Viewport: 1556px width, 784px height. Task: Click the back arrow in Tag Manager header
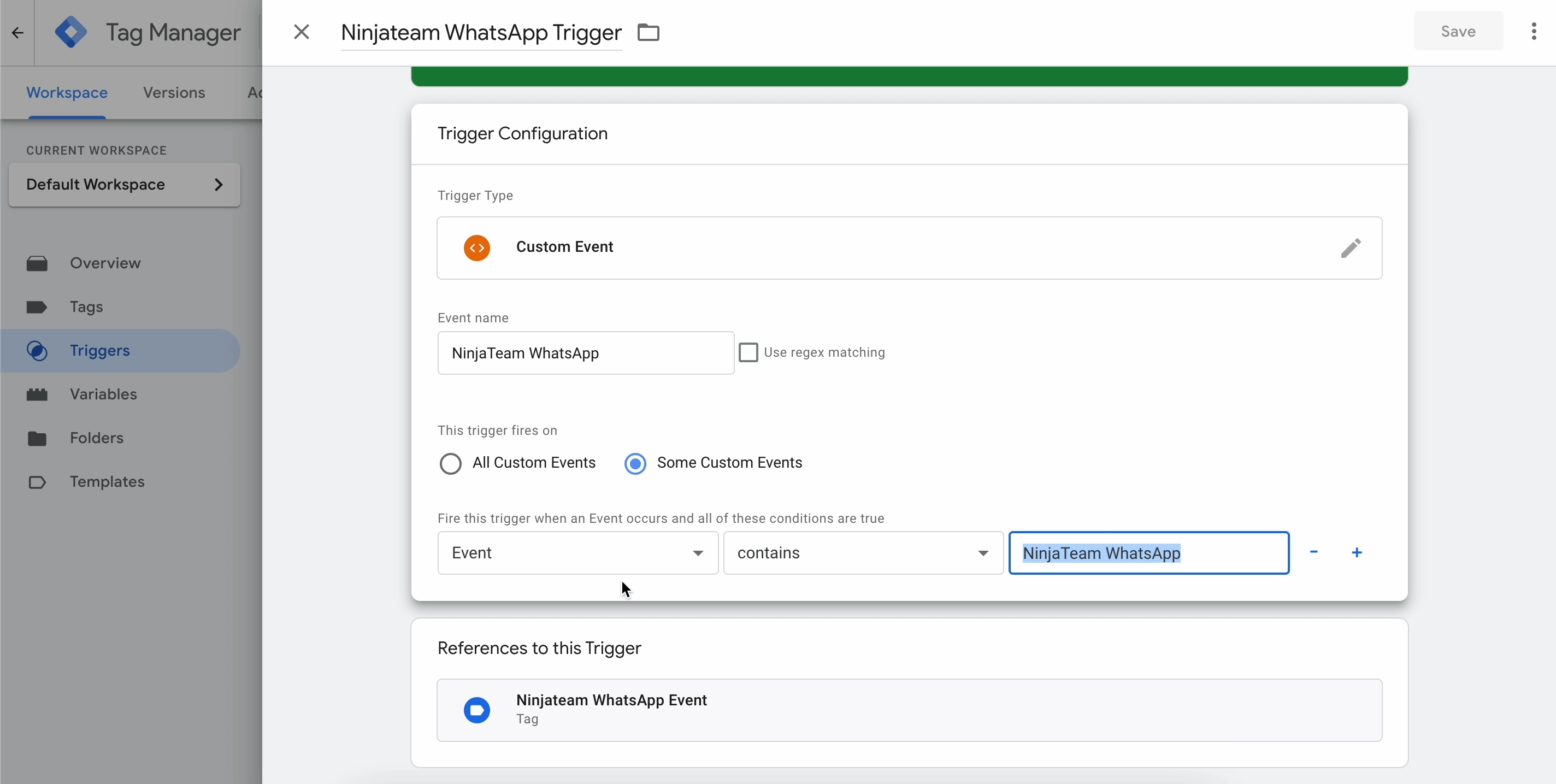[x=17, y=33]
